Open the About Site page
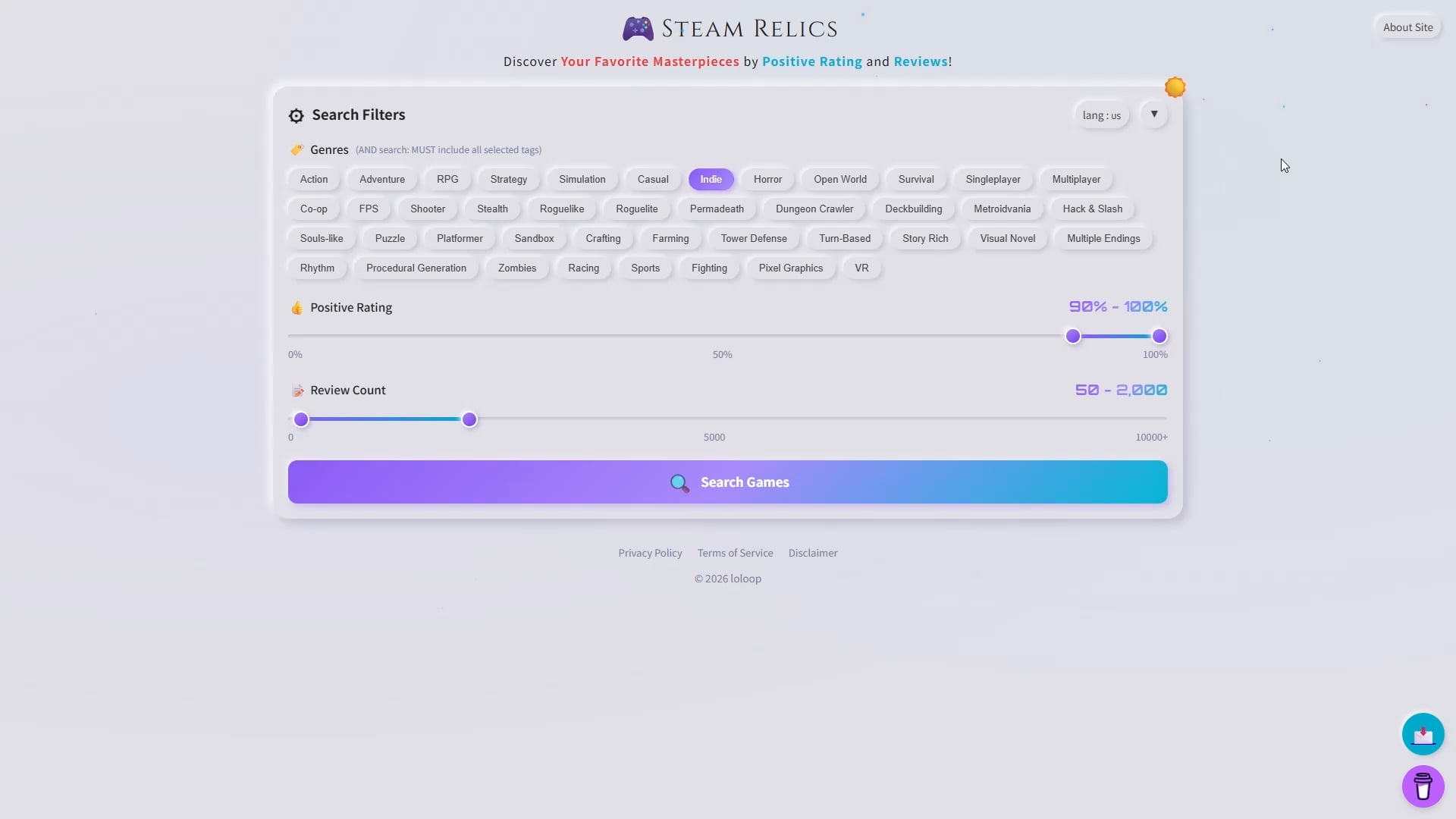1456x819 pixels. click(x=1407, y=27)
